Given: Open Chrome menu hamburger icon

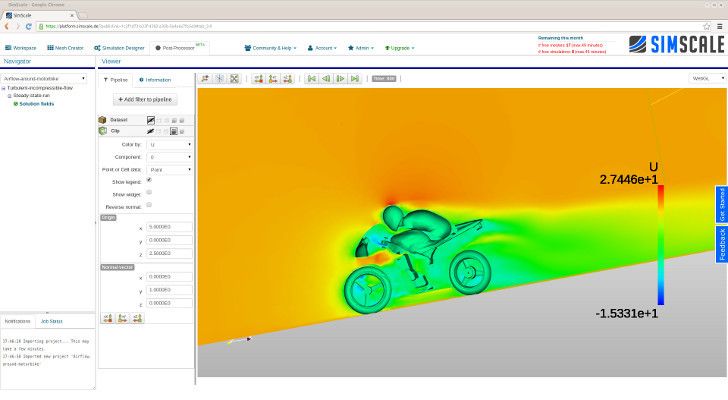Looking at the screenshot, I should [720, 26].
